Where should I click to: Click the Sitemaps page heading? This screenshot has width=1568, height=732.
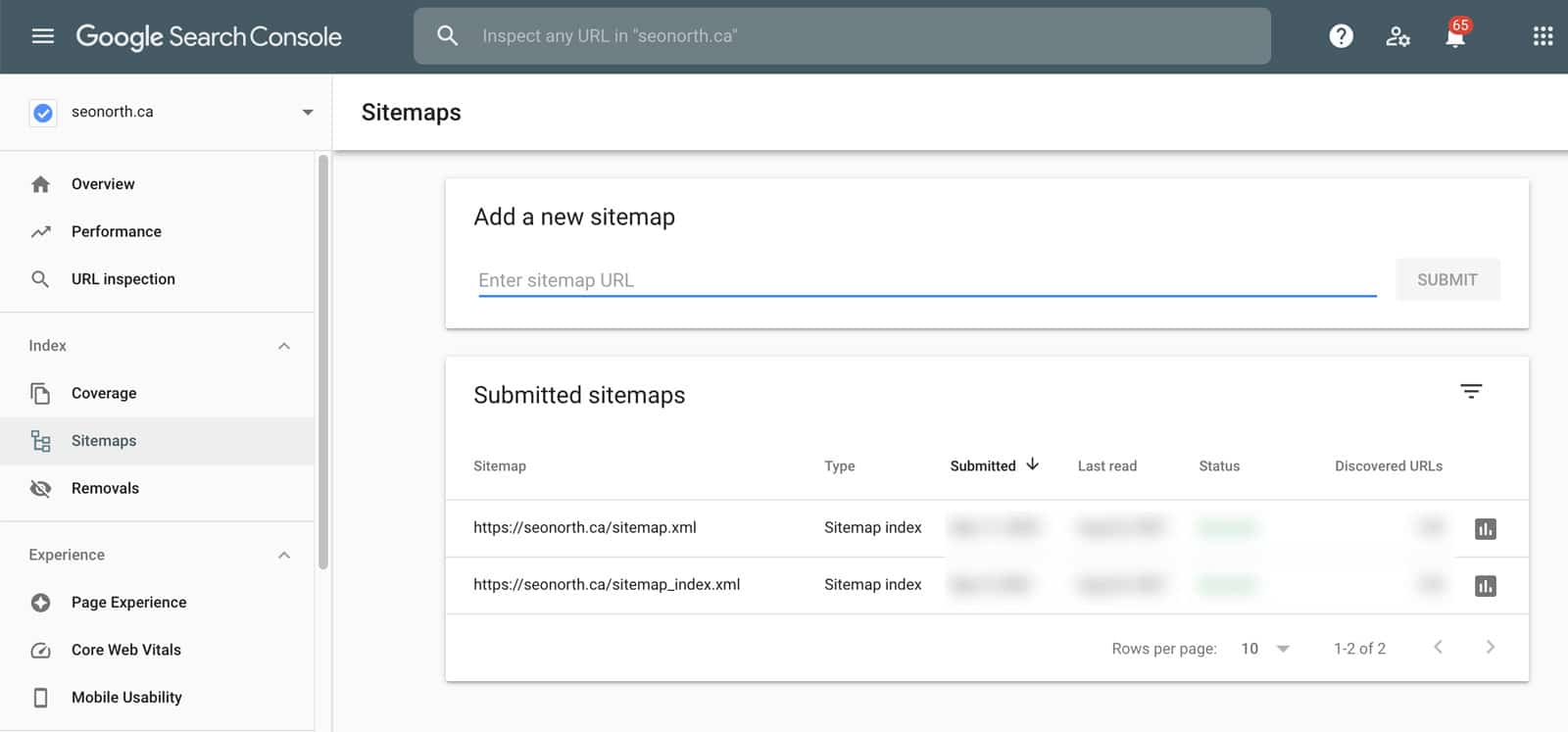point(411,113)
